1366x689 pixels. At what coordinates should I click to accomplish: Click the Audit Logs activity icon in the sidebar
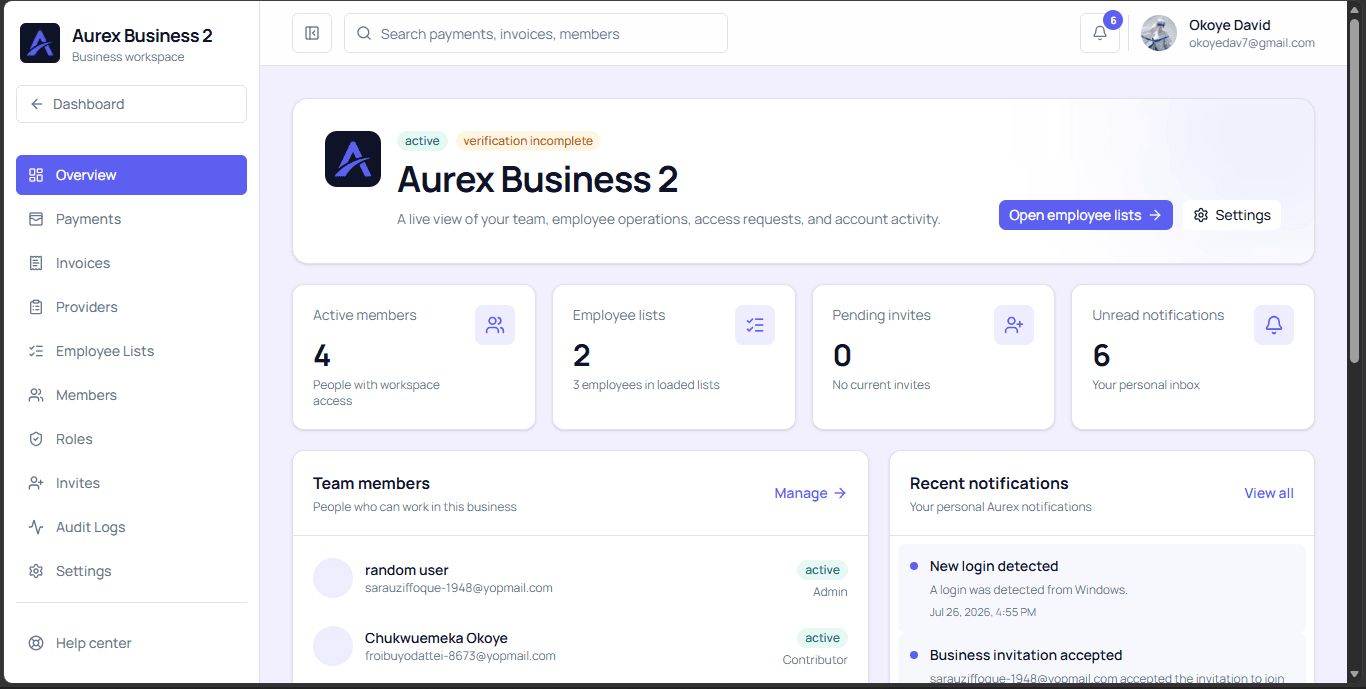click(x=36, y=527)
